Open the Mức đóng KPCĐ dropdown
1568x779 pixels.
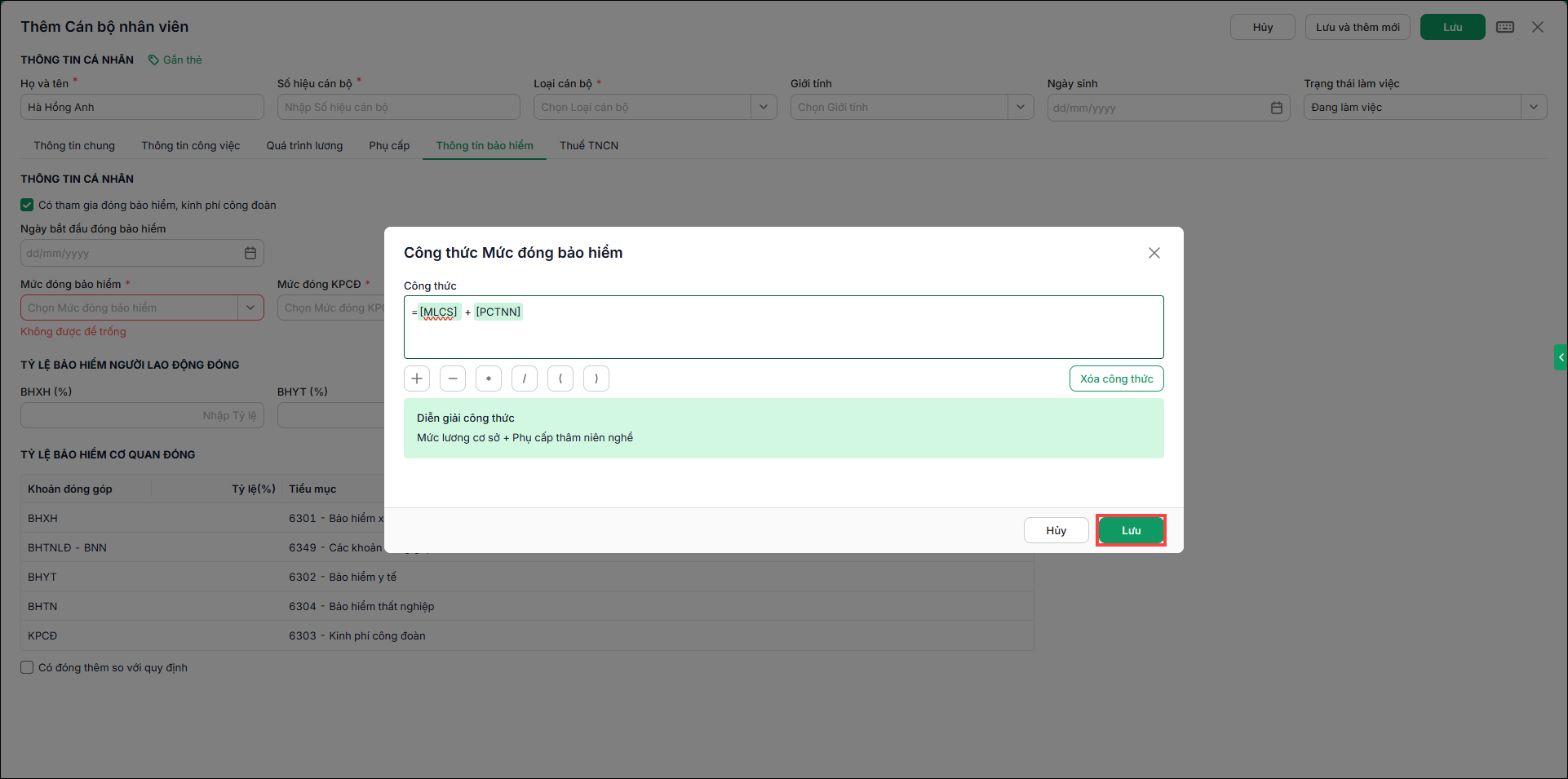tap(330, 308)
